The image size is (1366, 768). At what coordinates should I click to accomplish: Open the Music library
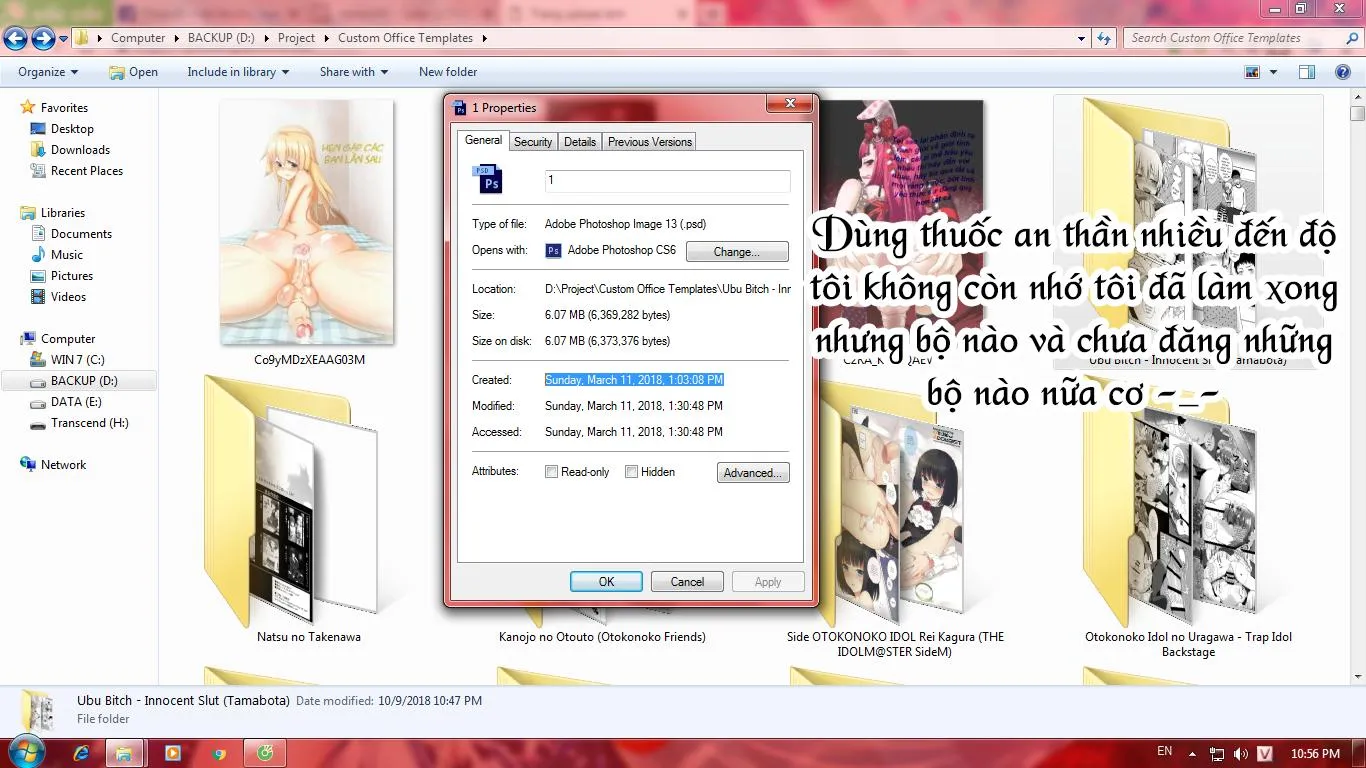pos(67,255)
